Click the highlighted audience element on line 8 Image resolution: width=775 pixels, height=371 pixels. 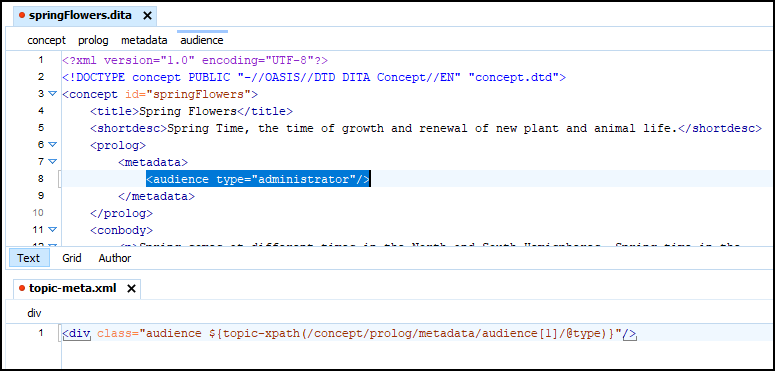click(x=258, y=179)
